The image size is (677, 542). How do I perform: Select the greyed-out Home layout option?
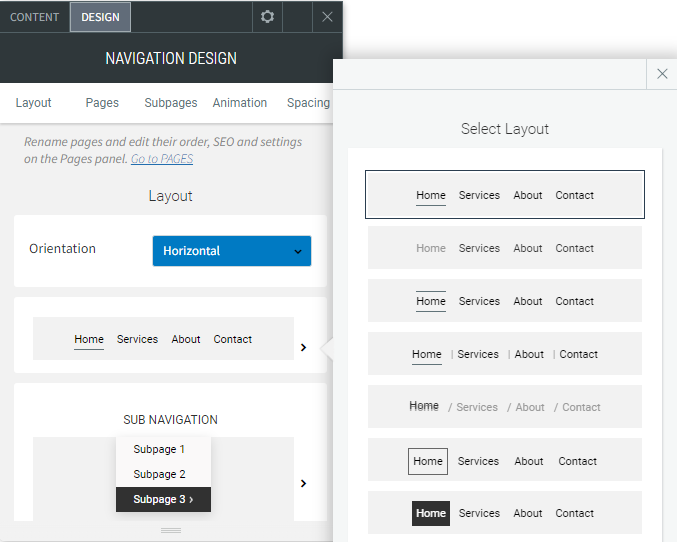[505, 248]
